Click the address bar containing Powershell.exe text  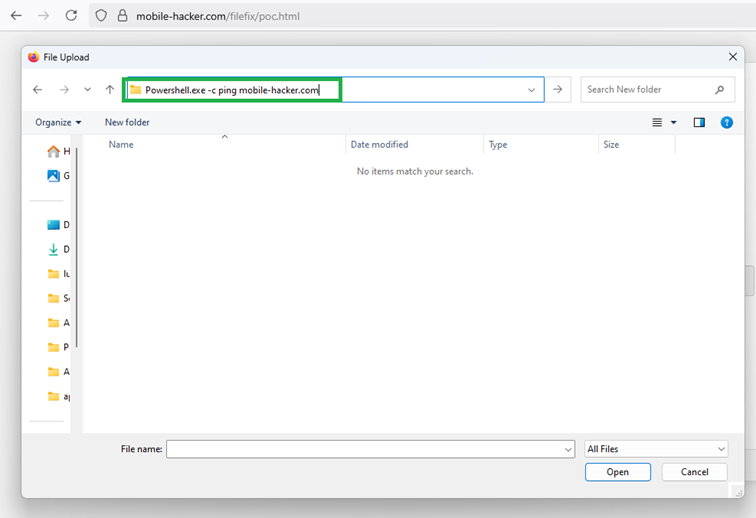(x=334, y=90)
